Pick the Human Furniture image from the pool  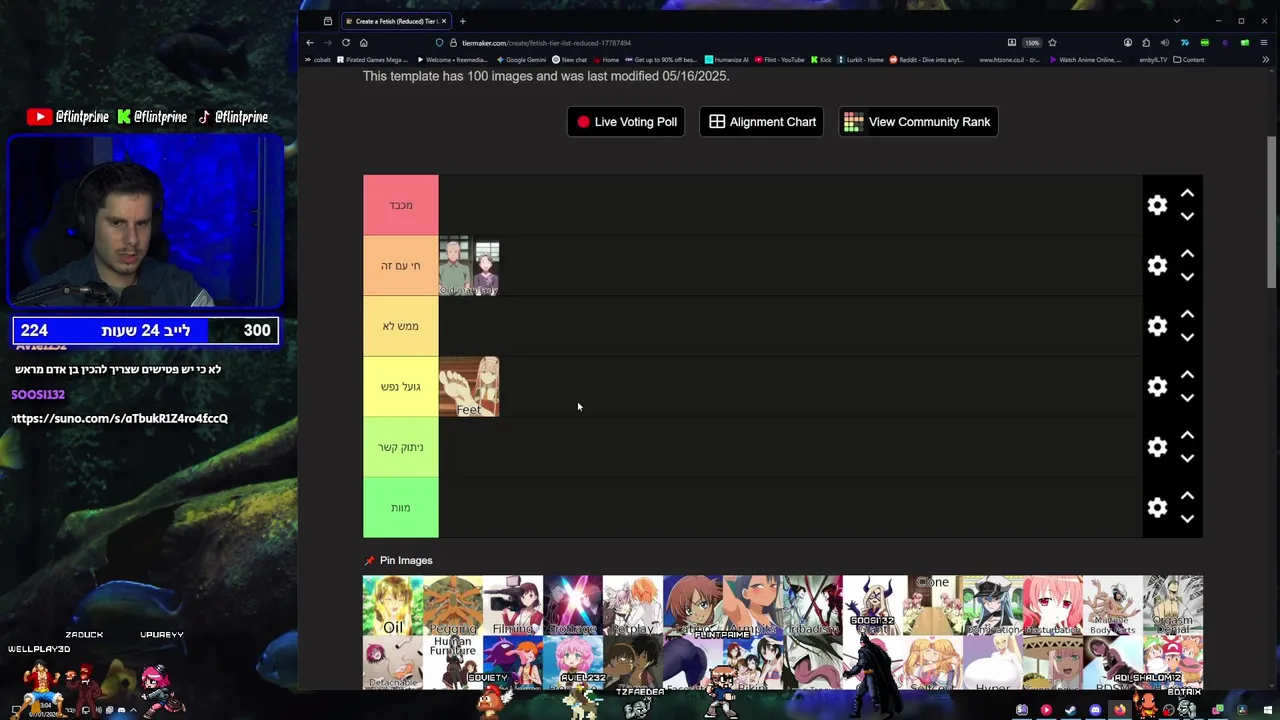[453, 662]
